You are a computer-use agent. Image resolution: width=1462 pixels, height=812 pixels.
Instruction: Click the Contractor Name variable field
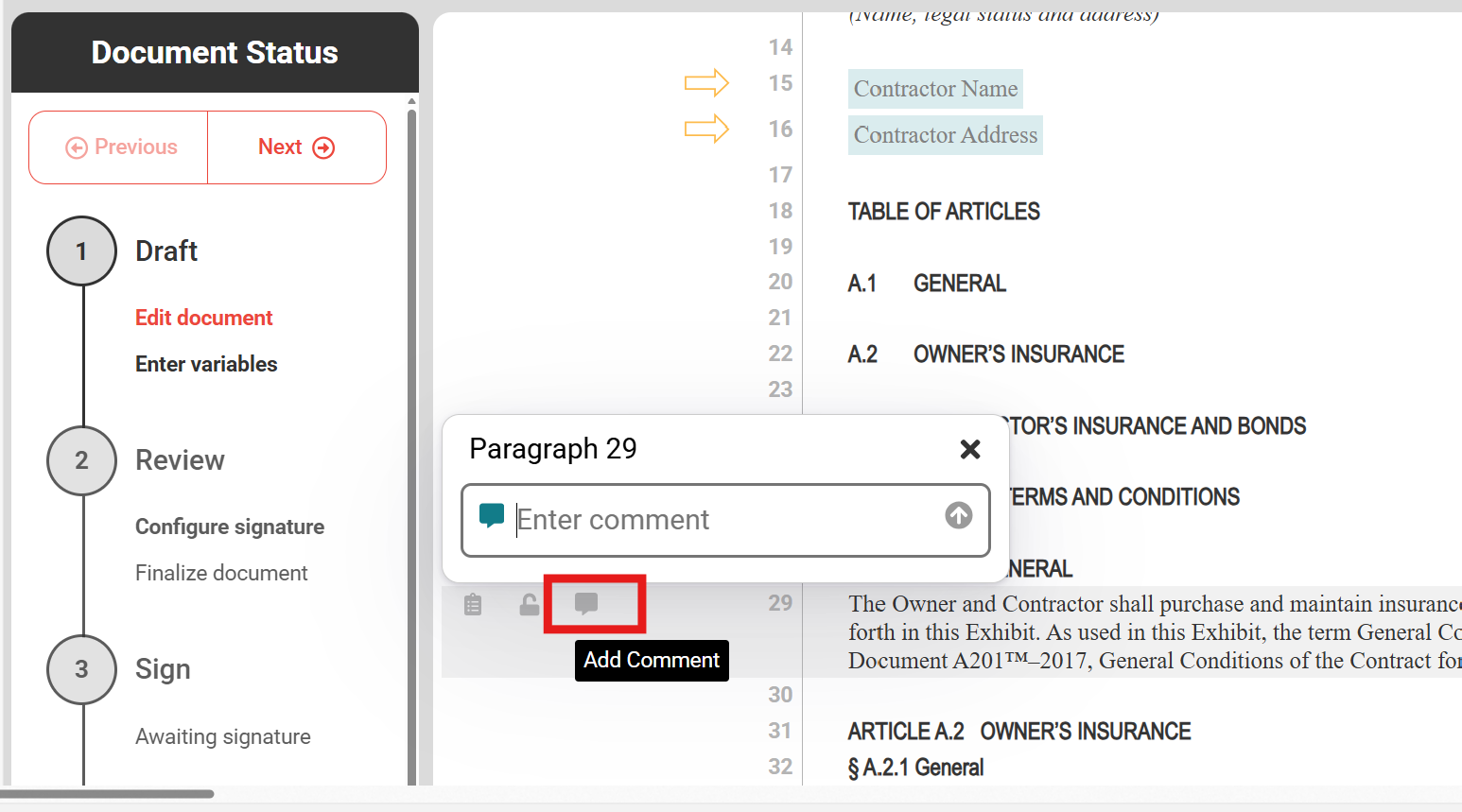point(935,89)
